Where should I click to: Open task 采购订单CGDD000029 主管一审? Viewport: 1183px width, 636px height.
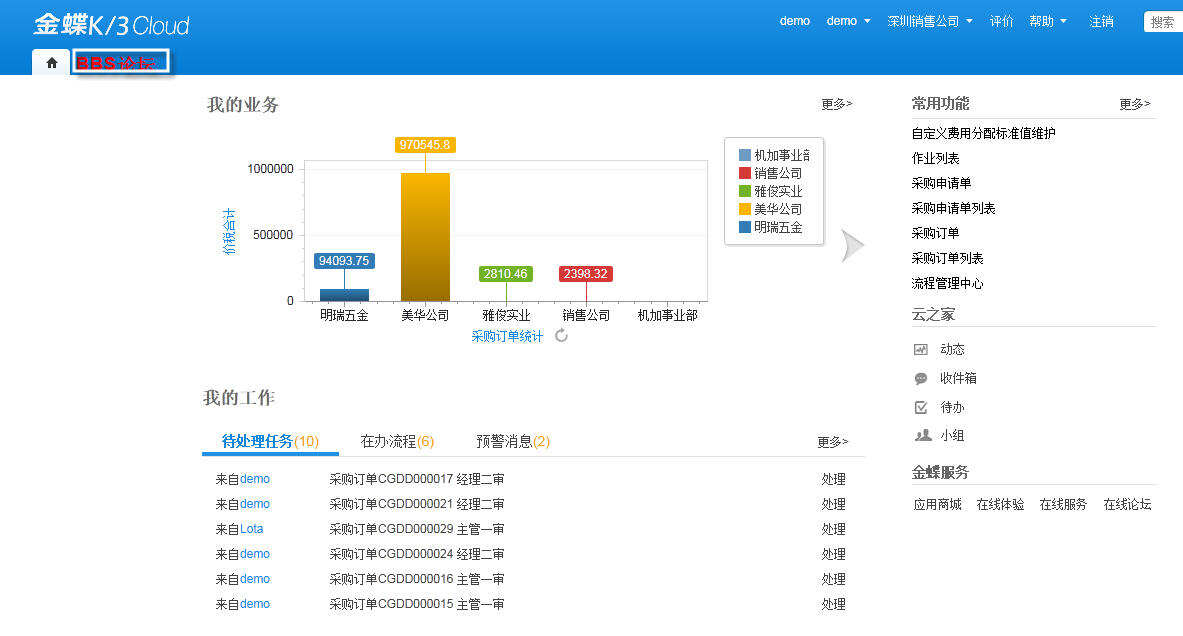click(416, 530)
